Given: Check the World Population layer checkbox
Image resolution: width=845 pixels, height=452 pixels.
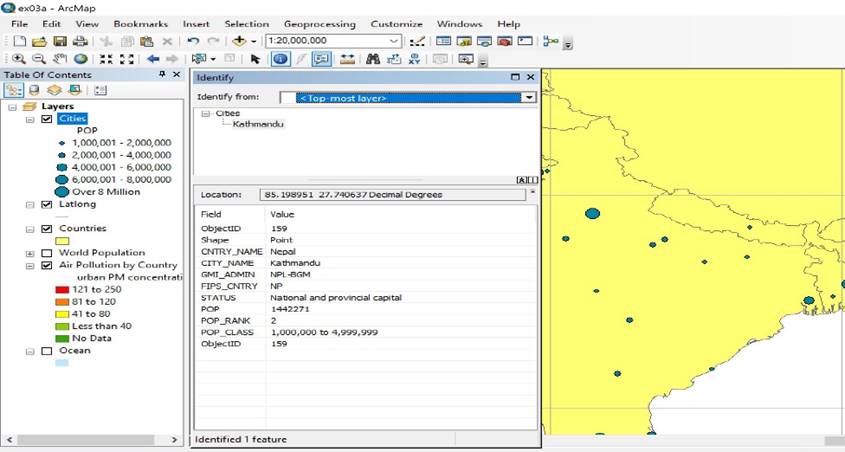Looking at the screenshot, I should click(47, 253).
